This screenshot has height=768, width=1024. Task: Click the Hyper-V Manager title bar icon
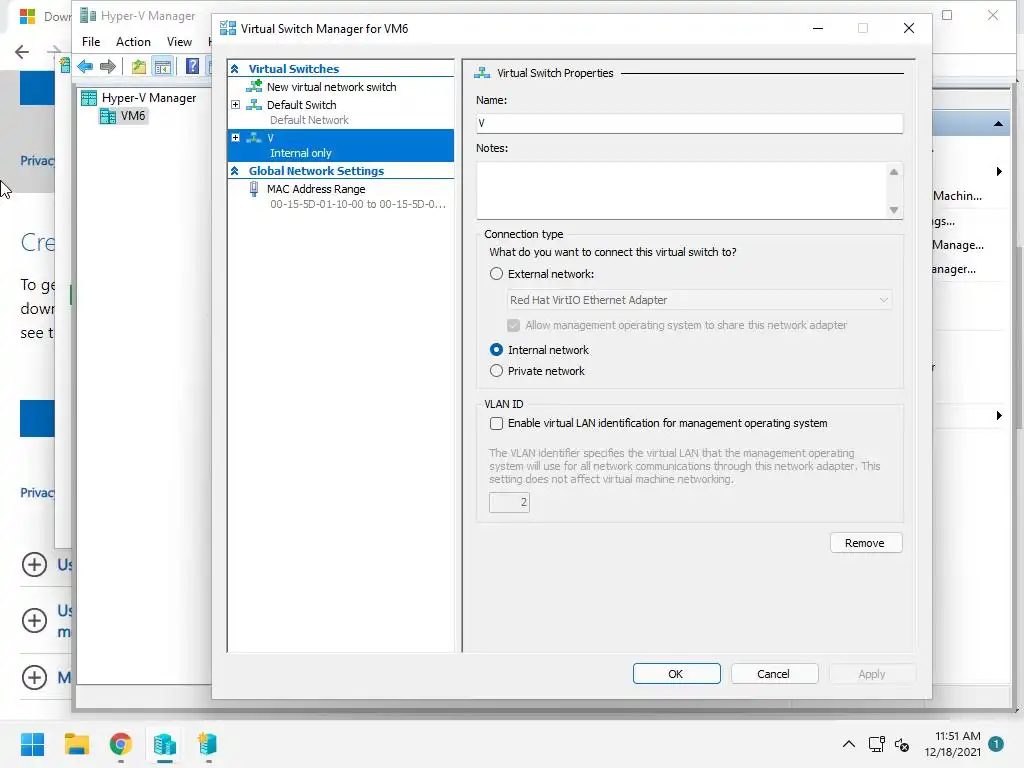88,16
